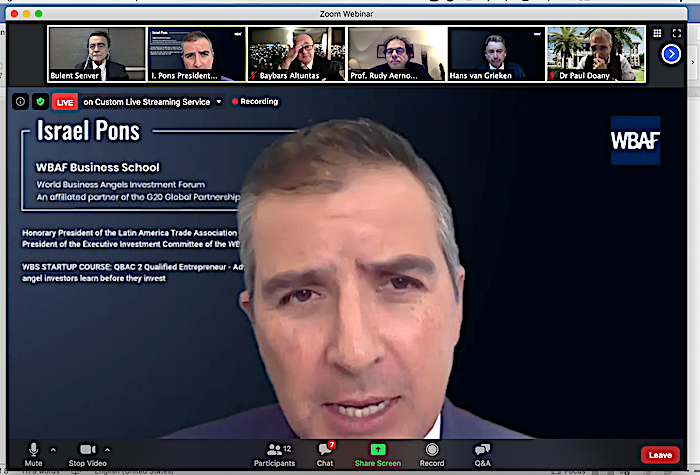Click the Israel Pons name heading
Viewport: 700px width, 475px height.
[x=88, y=131]
